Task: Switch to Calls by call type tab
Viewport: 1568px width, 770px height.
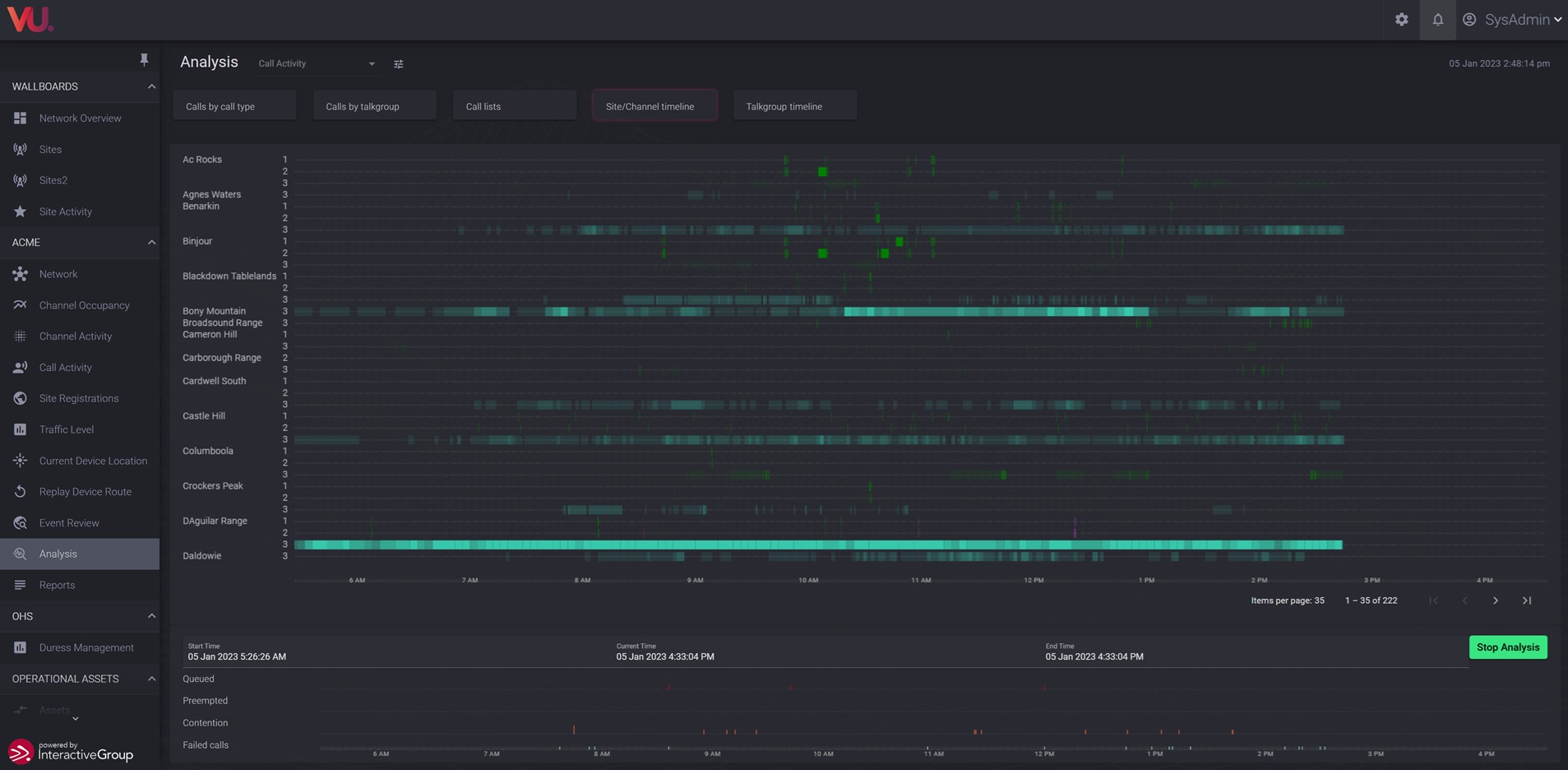Action: [x=234, y=106]
